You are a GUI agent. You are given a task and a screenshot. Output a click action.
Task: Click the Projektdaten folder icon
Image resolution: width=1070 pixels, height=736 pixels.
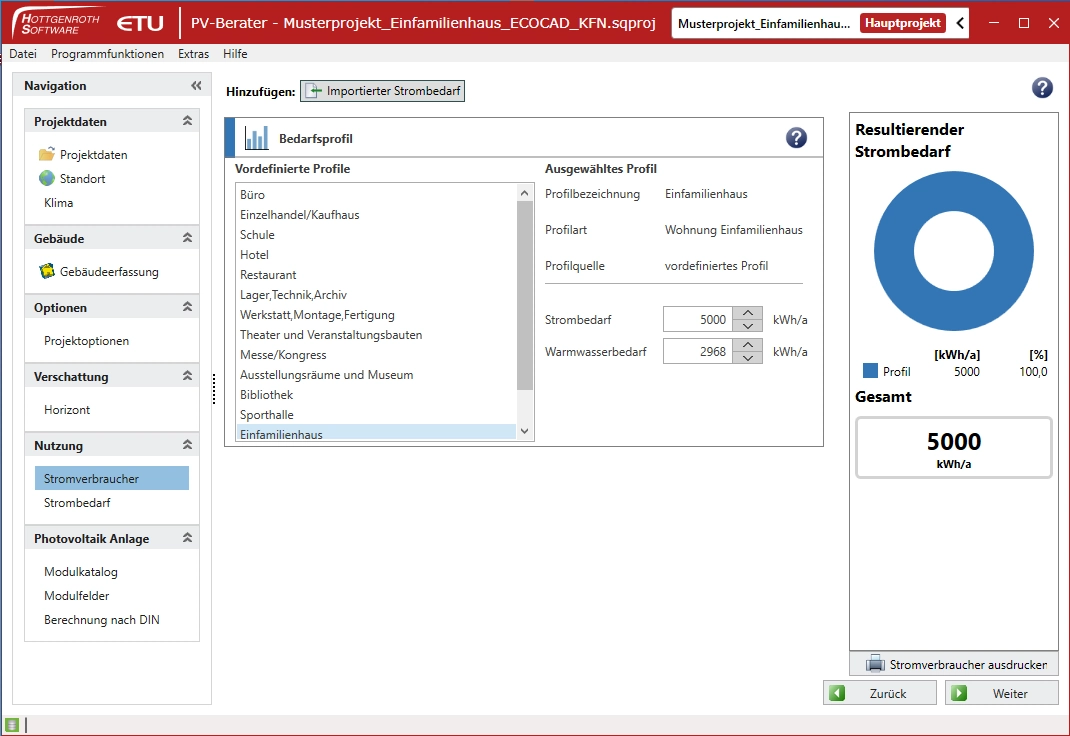[x=47, y=155]
